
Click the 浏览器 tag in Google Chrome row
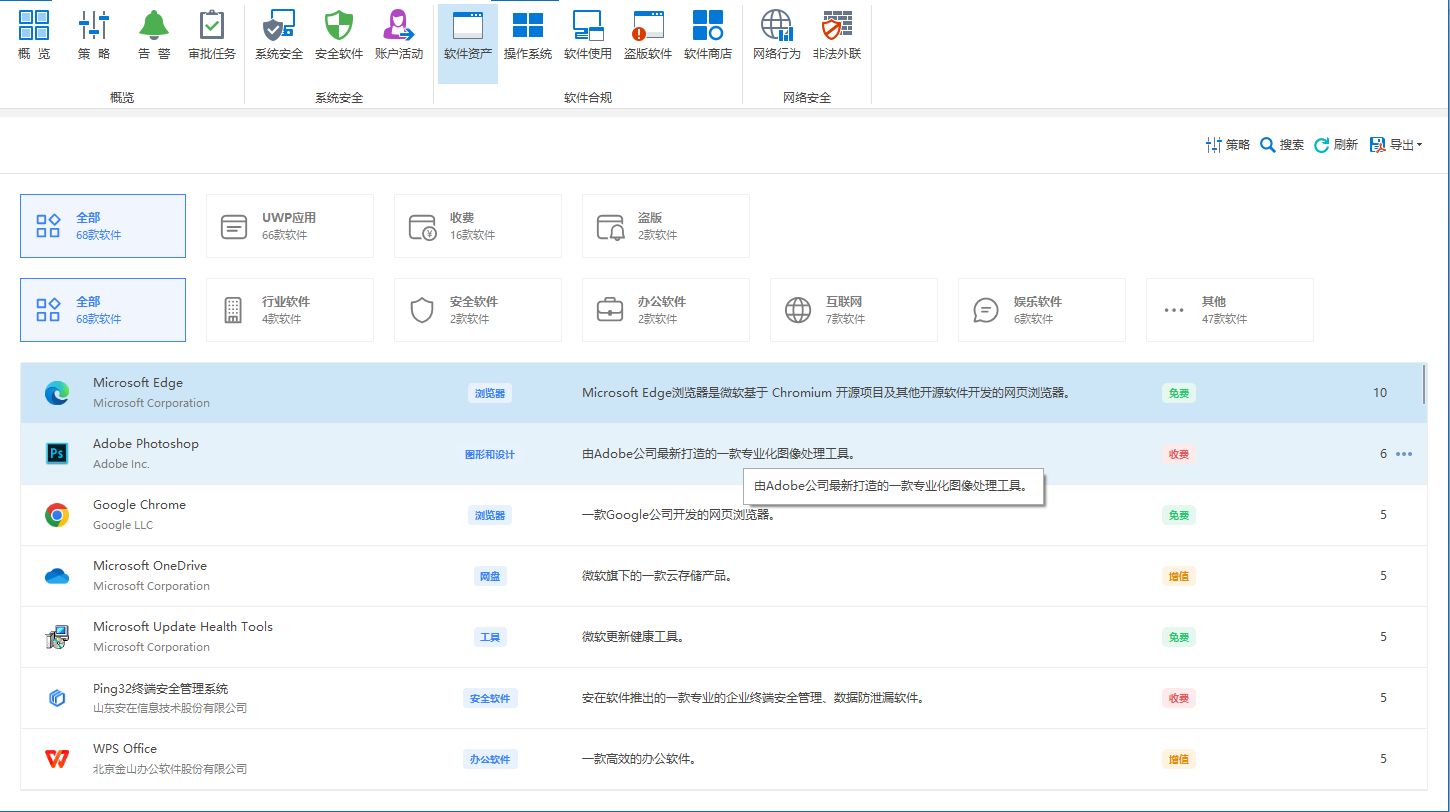tap(490, 515)
